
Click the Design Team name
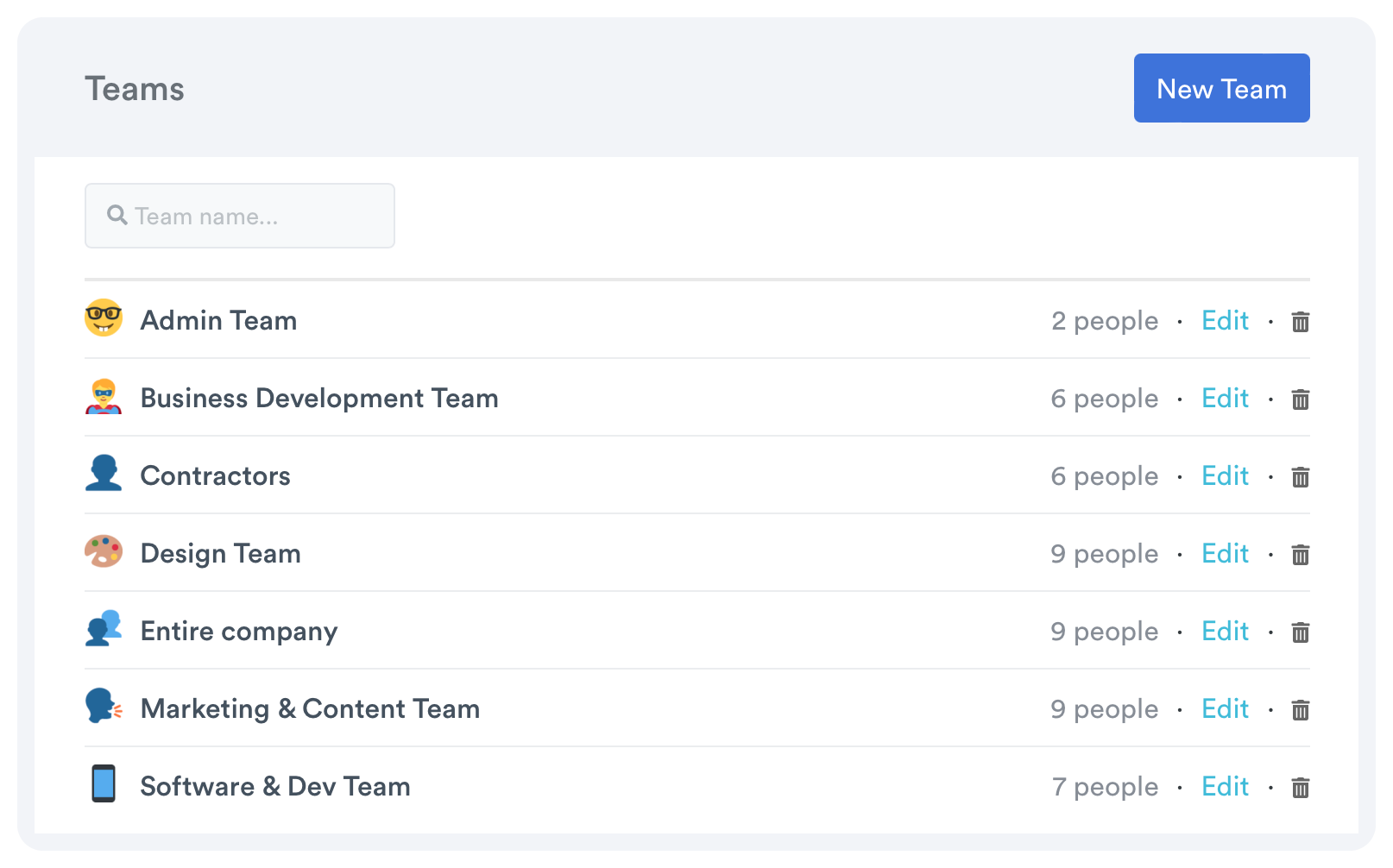[221, 554]
